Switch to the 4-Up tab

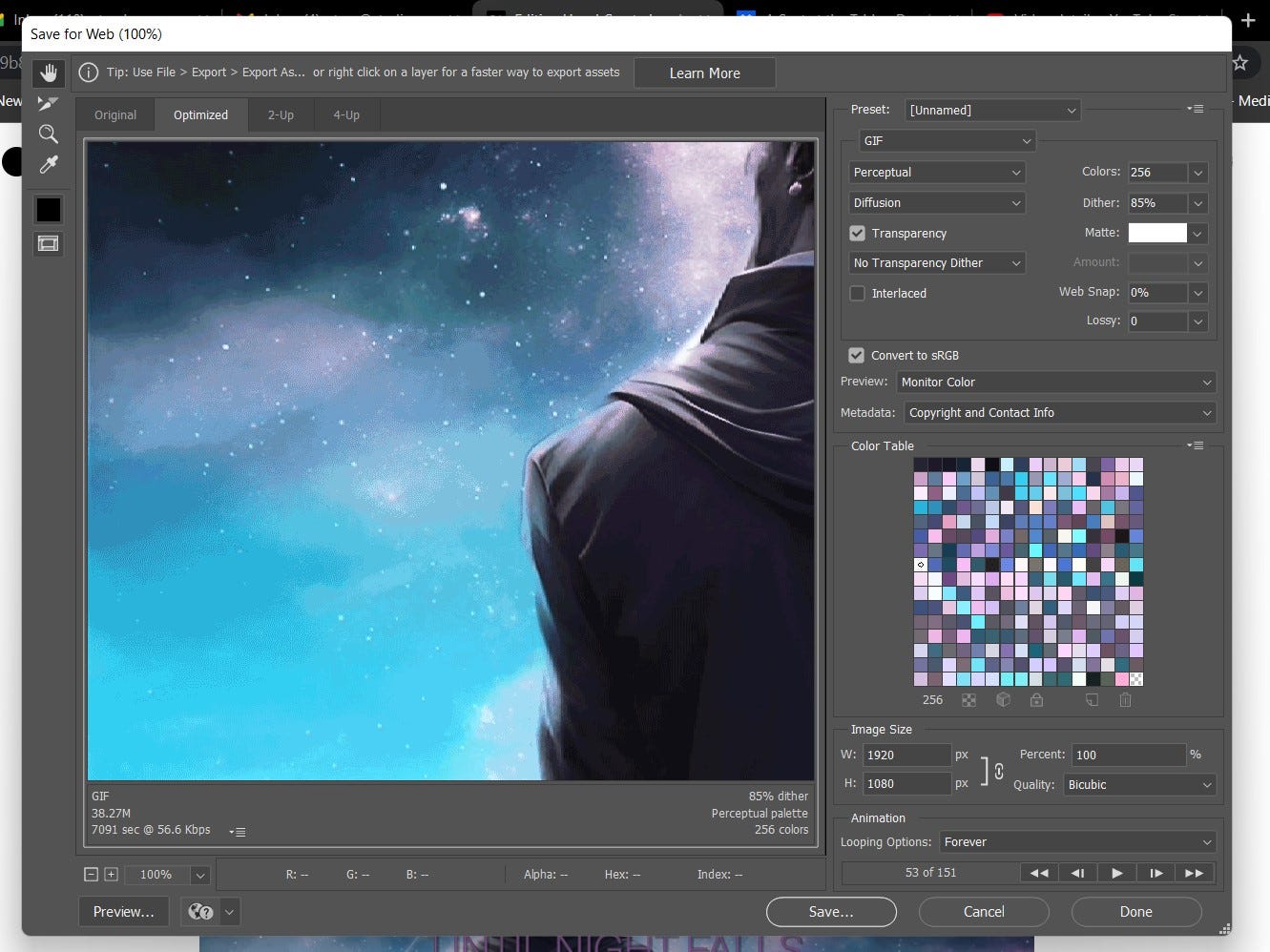click(x=346, y=114)
